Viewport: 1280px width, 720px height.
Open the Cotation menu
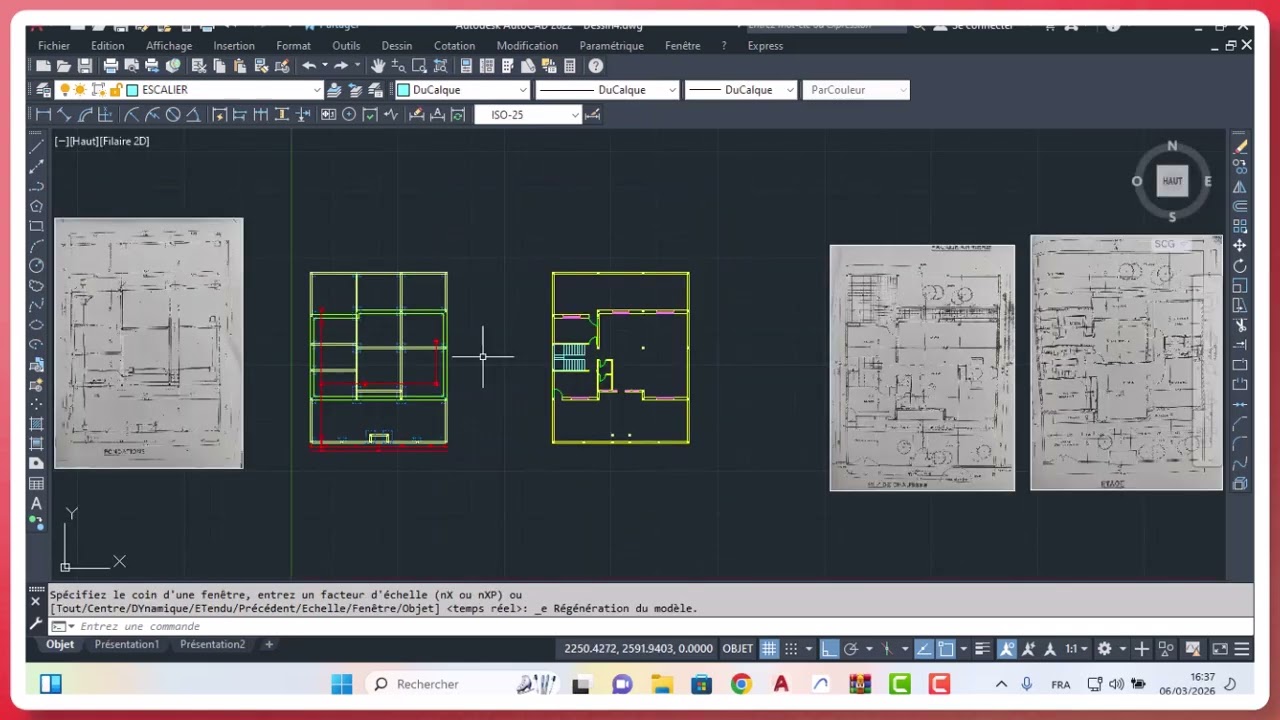[x=454, y=46]
